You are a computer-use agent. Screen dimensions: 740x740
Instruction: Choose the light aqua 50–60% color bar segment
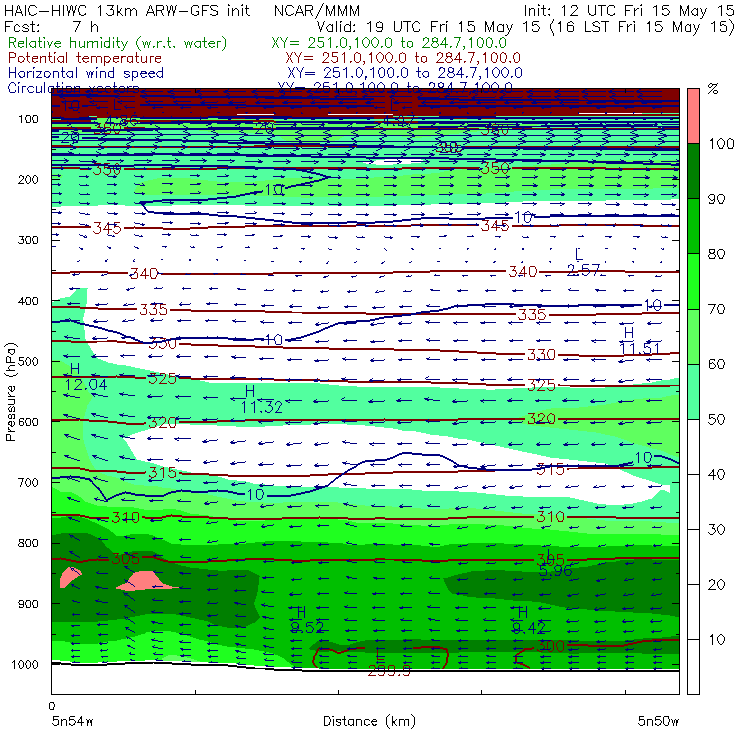(693, 392)
